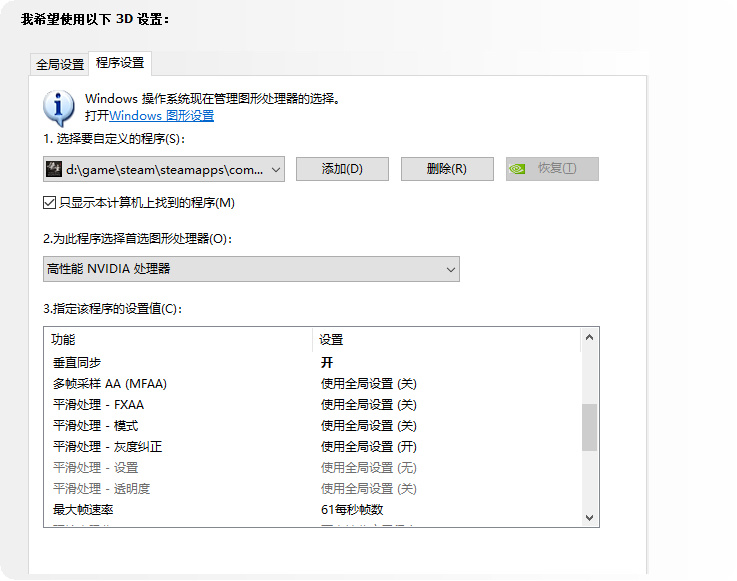Click the 恢复 button

(x=552, y=169)
